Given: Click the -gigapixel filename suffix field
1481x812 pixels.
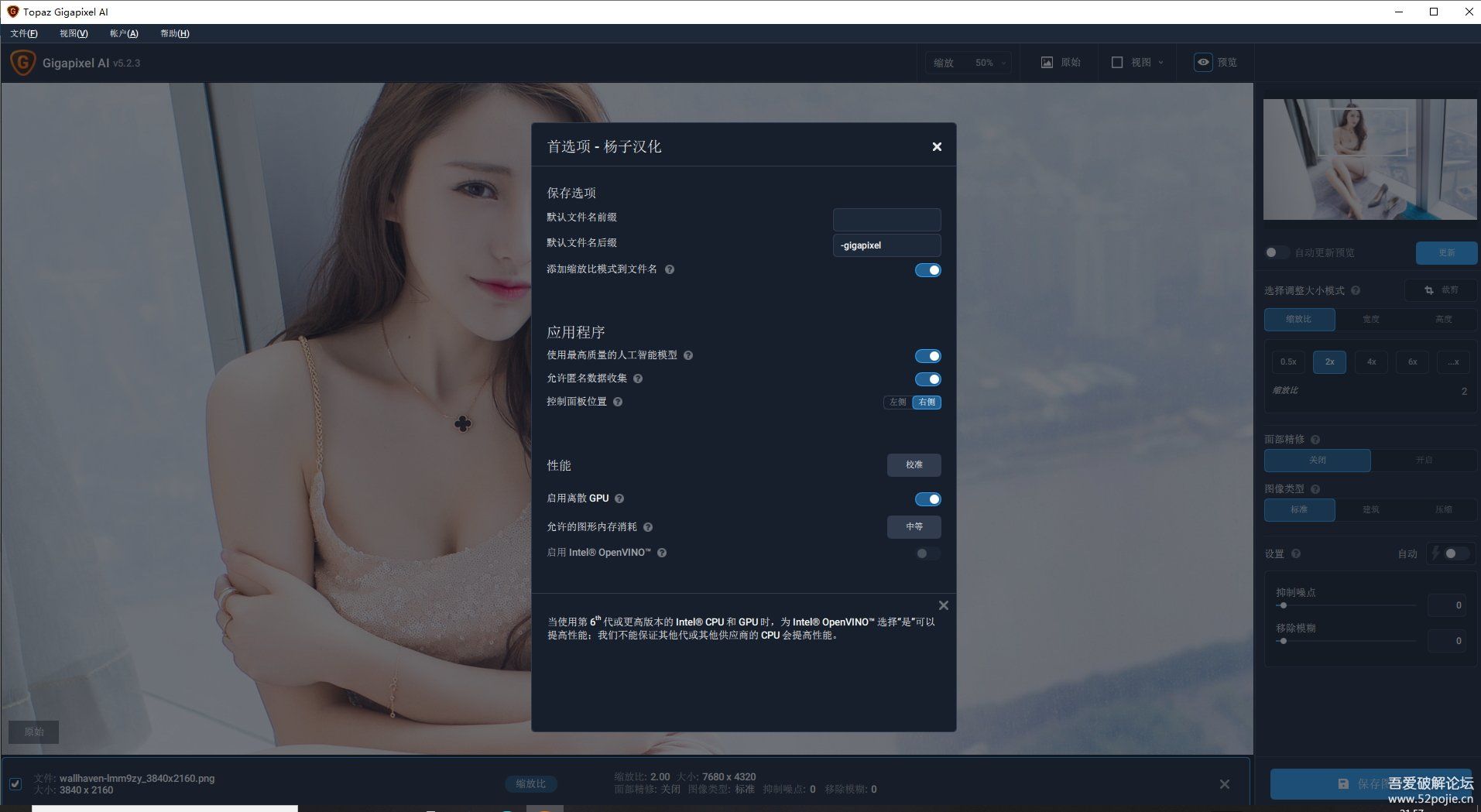Looking at the screenshot, I should pos(886,245).
